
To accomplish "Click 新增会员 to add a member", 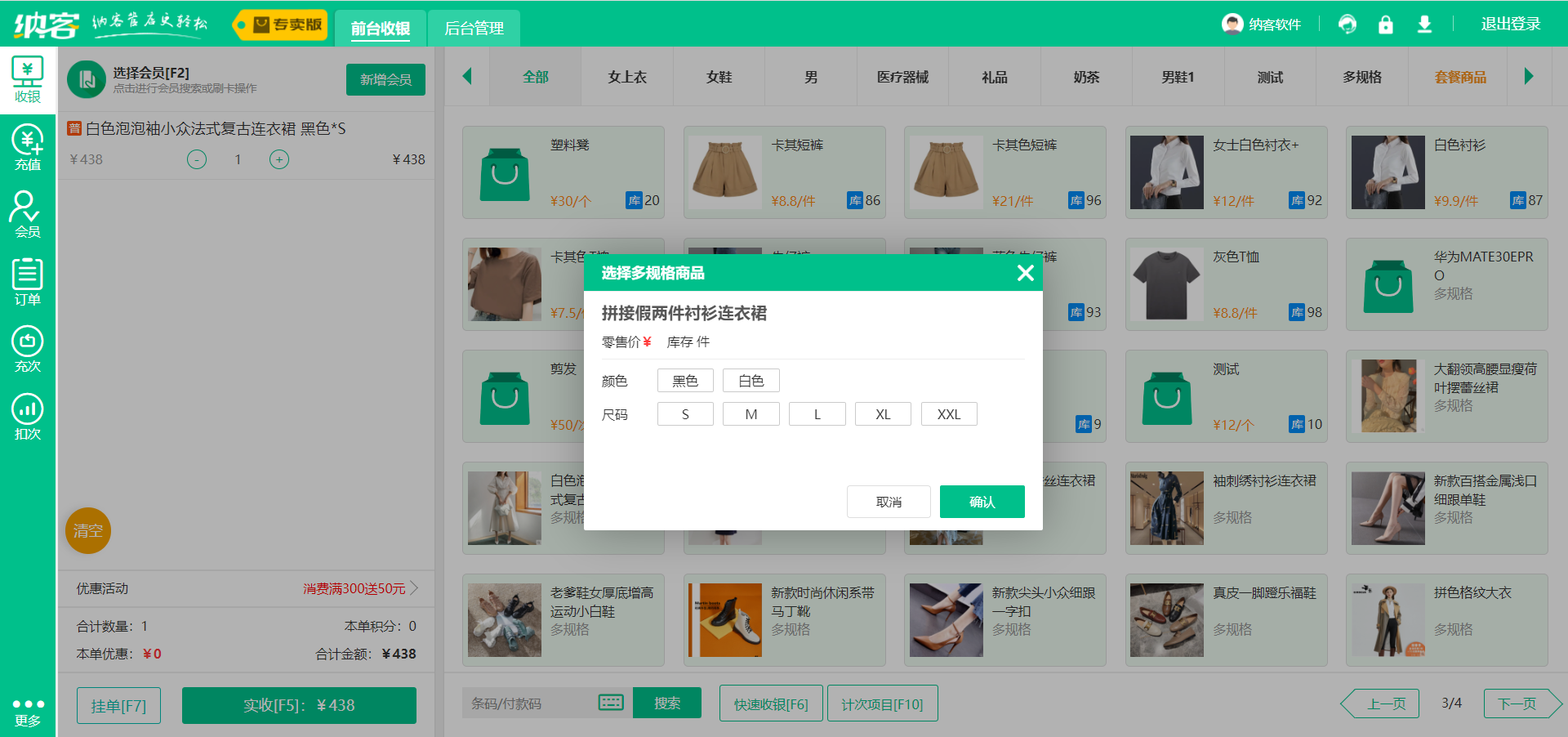I will (385, 79).
